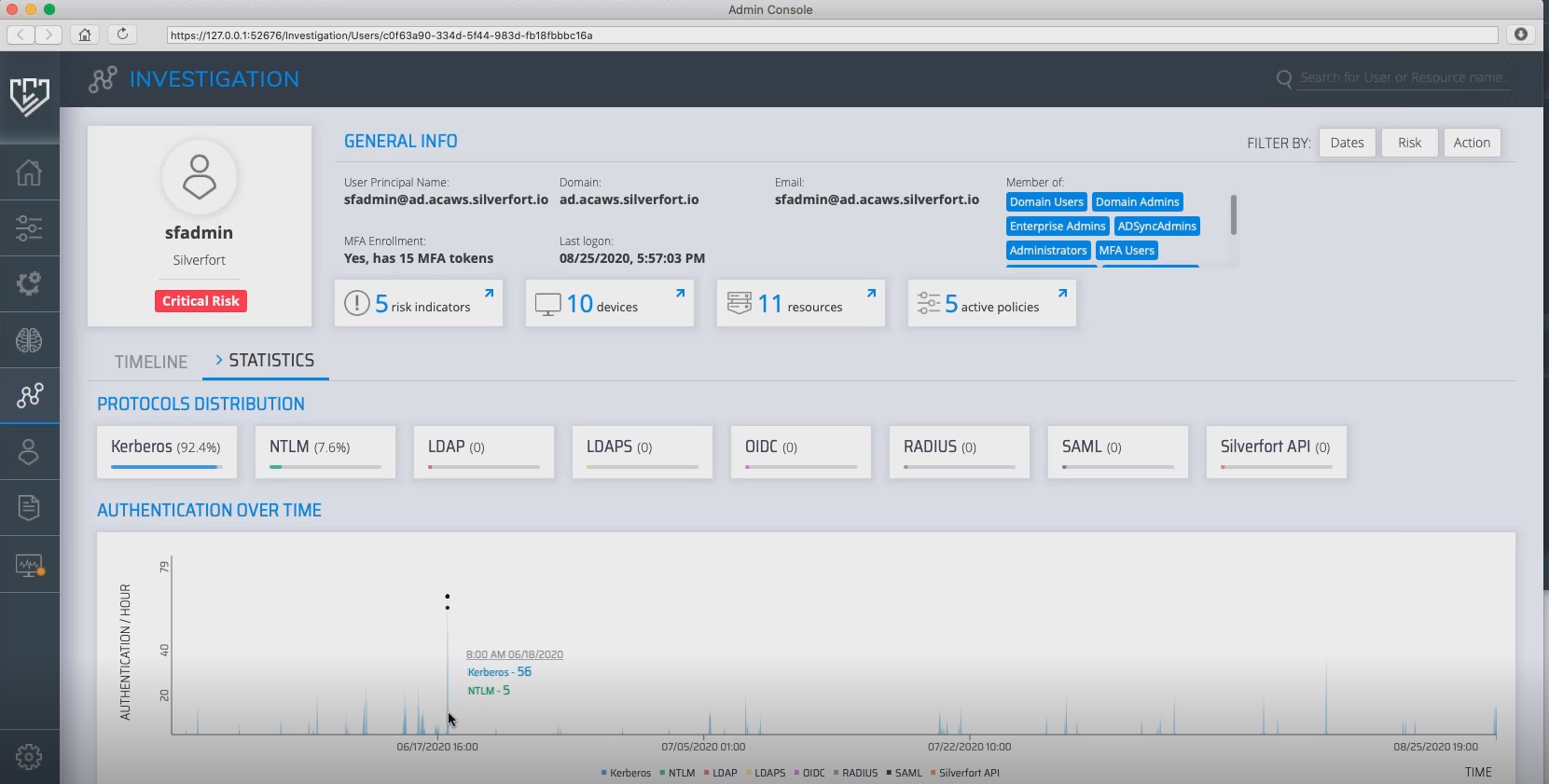The image size is (1549, 784).
Task: Select the Investigation nodes sidebar icon
Action: coord(29,395)
